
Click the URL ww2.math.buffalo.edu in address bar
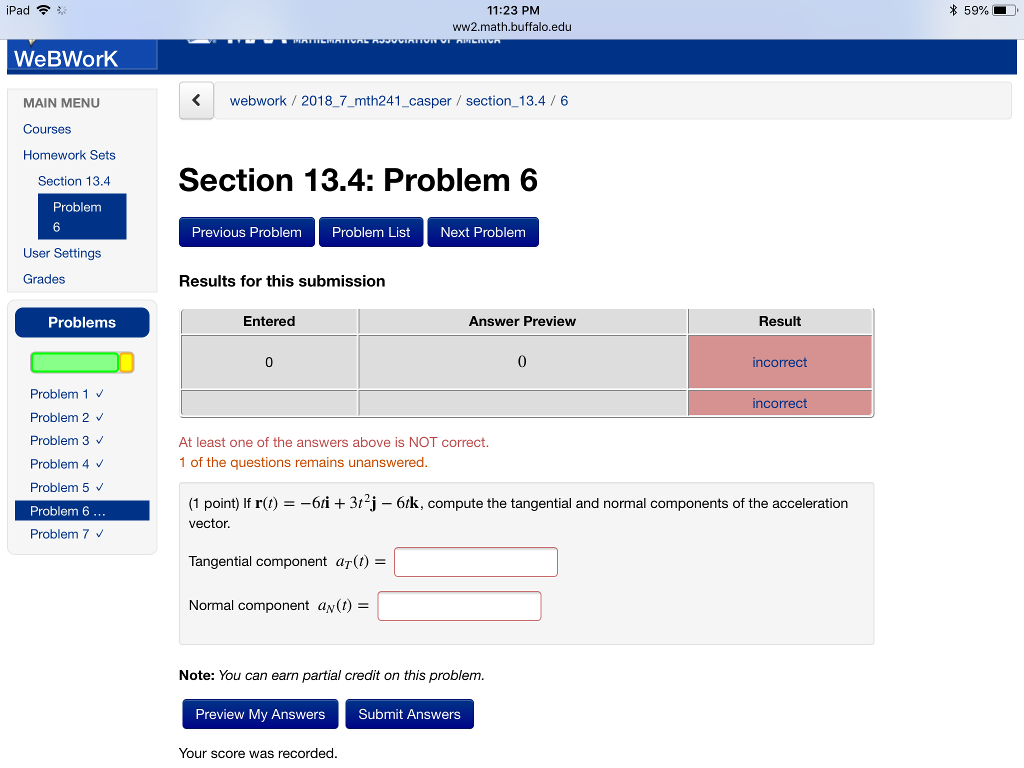[512, 27]
